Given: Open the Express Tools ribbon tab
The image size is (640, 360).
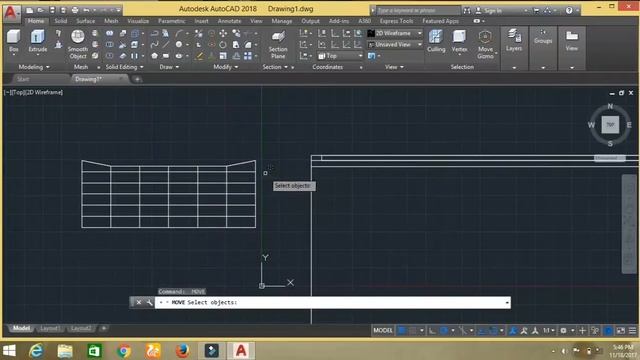Looking at the screenshot, I should click(x=396, y=21).
